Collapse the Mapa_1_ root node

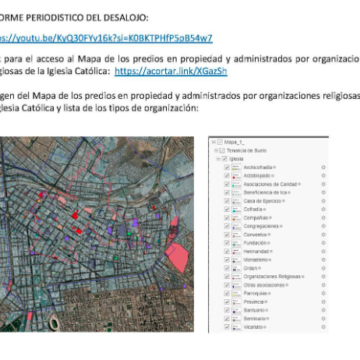213,142
